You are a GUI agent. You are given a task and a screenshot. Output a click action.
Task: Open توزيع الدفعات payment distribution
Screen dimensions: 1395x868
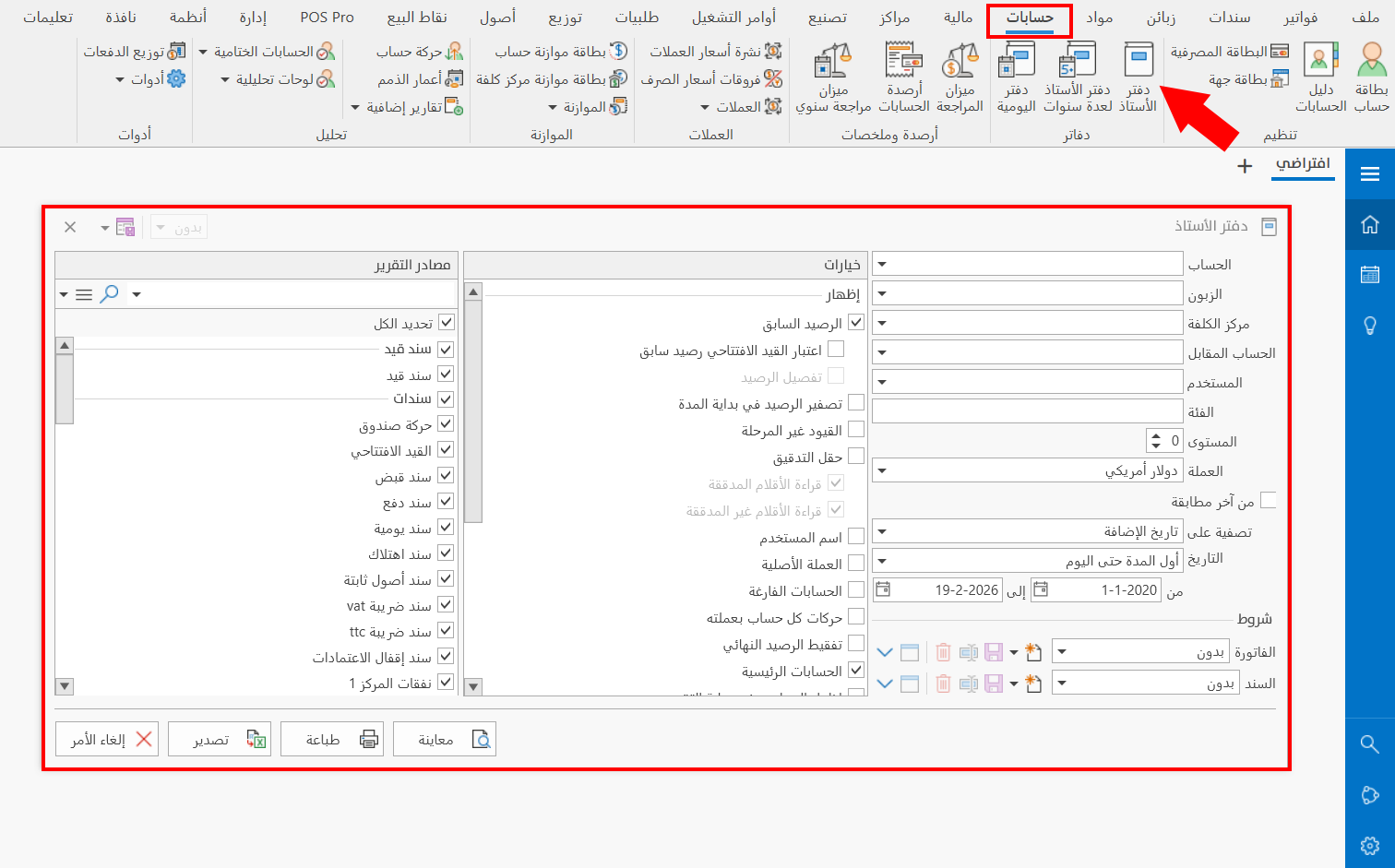[135, 52]
